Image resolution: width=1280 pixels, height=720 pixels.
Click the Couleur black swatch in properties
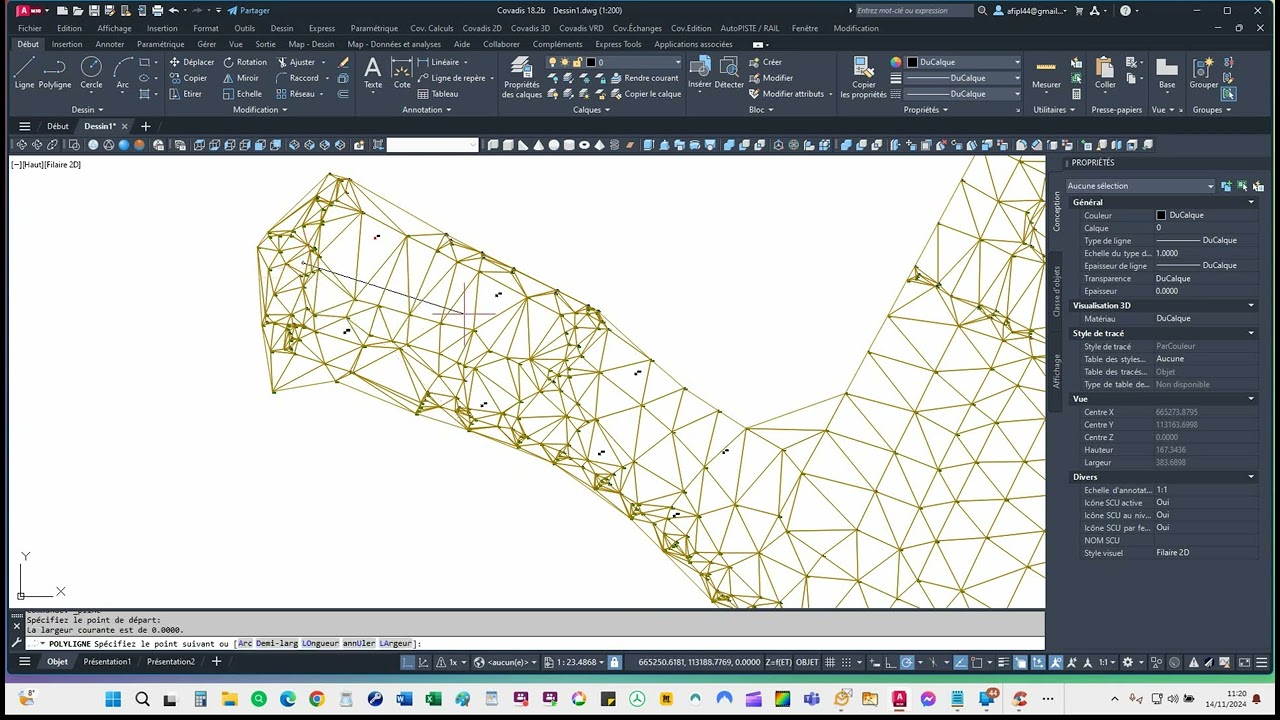[x=1161, y=215]
